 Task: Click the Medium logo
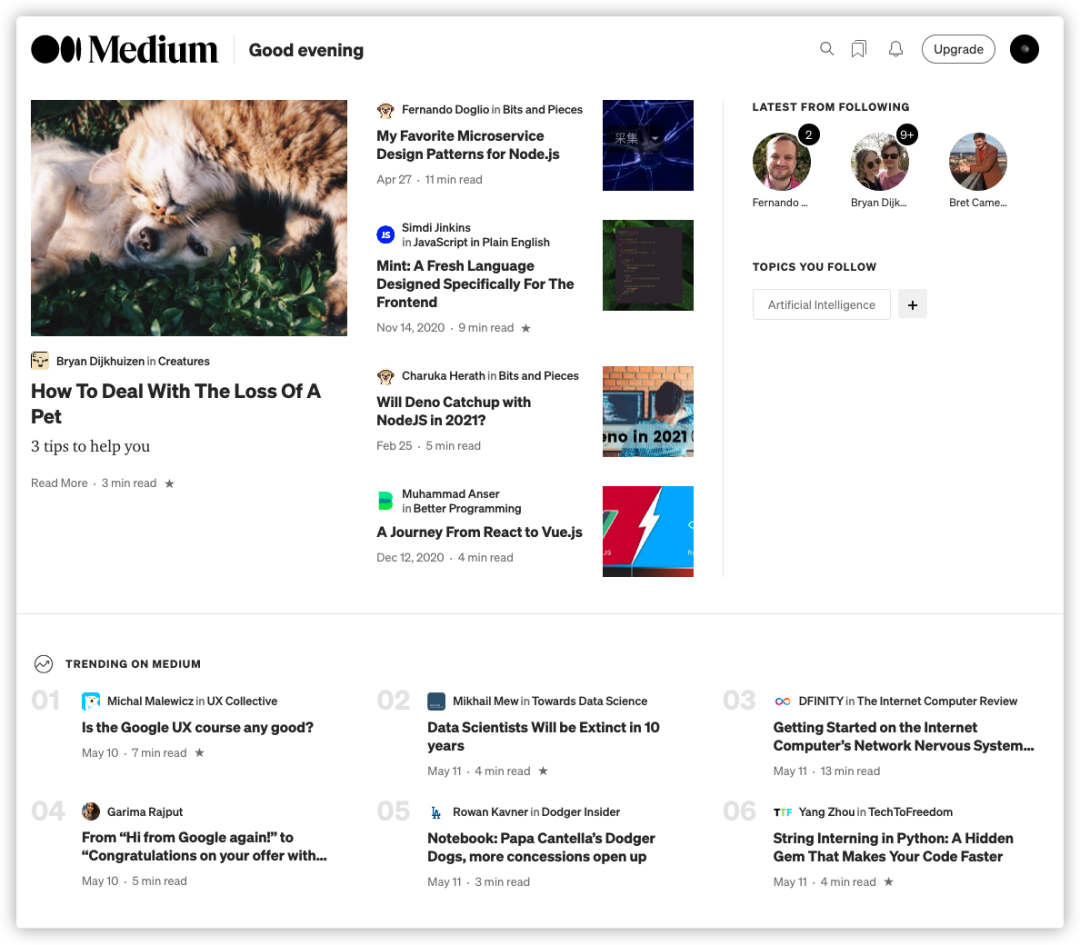124,50
